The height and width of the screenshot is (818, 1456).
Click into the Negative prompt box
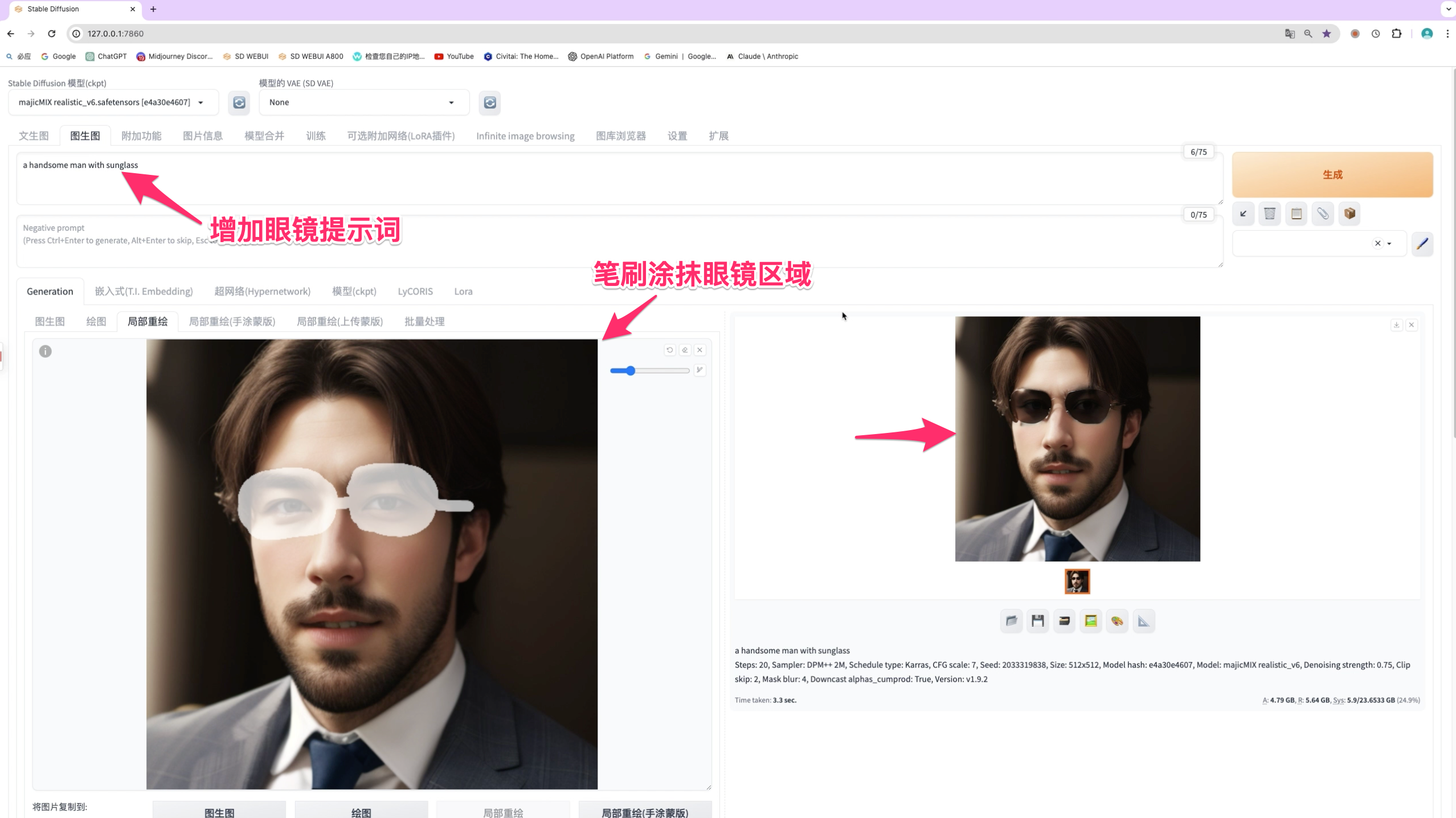point(619,241)
